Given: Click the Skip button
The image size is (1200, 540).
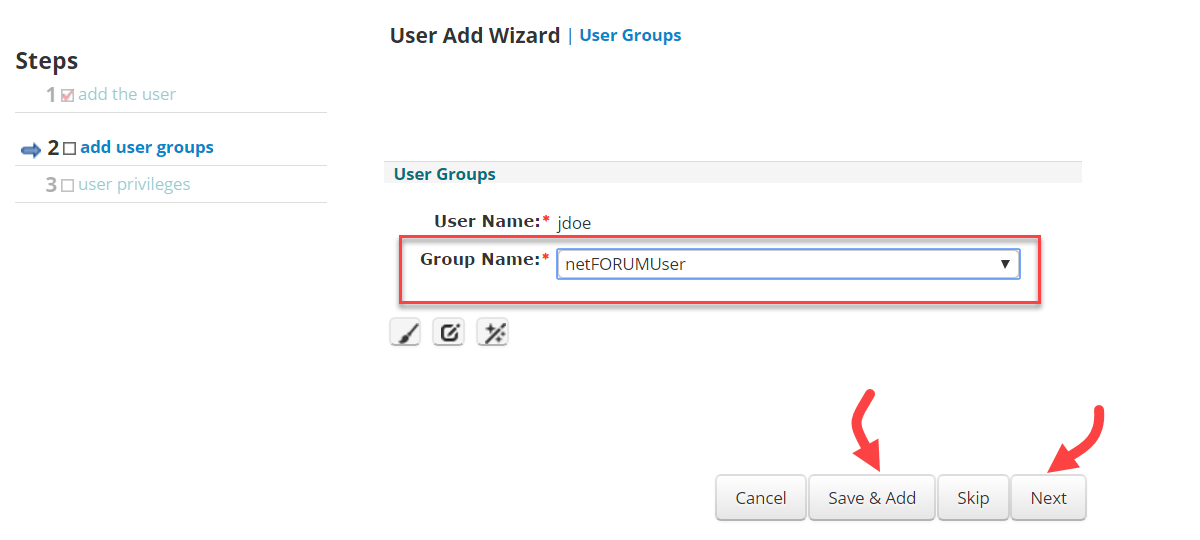Looking at the screenshot, I should click(x=973, y=498).
